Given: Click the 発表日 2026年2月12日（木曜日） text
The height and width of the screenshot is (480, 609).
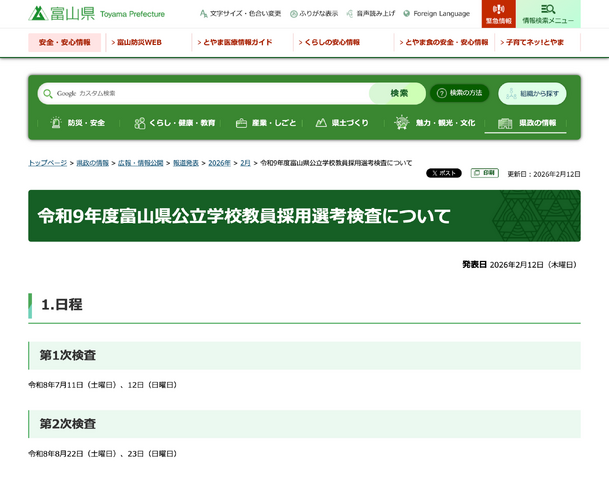Looking at the screenshot, I should pos(520,265).
